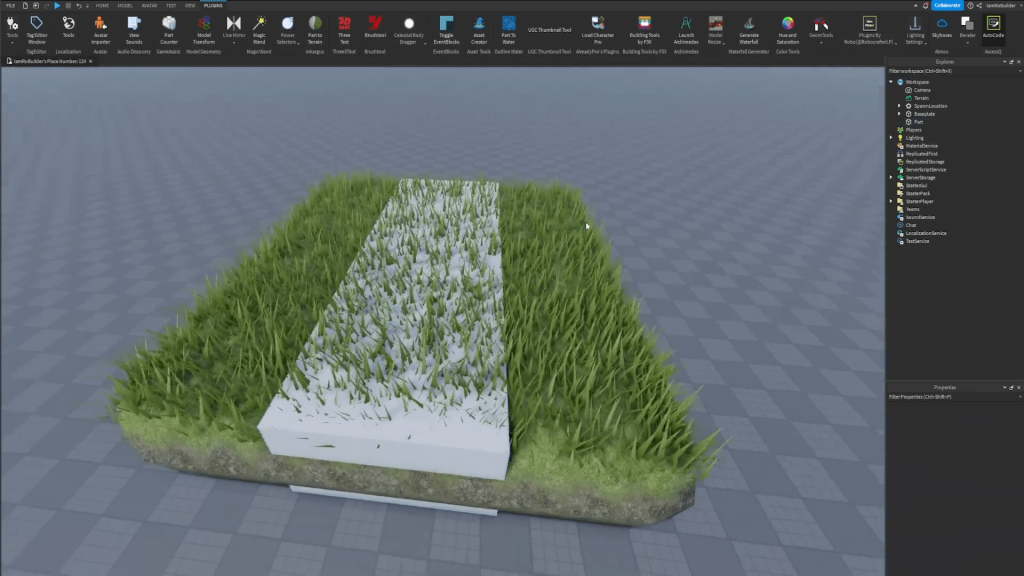1024x576 pixels.
Task: Close the IamRoBuilder's Place tab
Action: click(x=91, y=61)
